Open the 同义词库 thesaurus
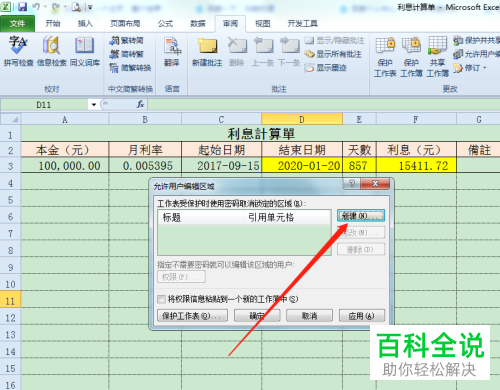Screen dimensions: 500x390 [x=85, y=51]
